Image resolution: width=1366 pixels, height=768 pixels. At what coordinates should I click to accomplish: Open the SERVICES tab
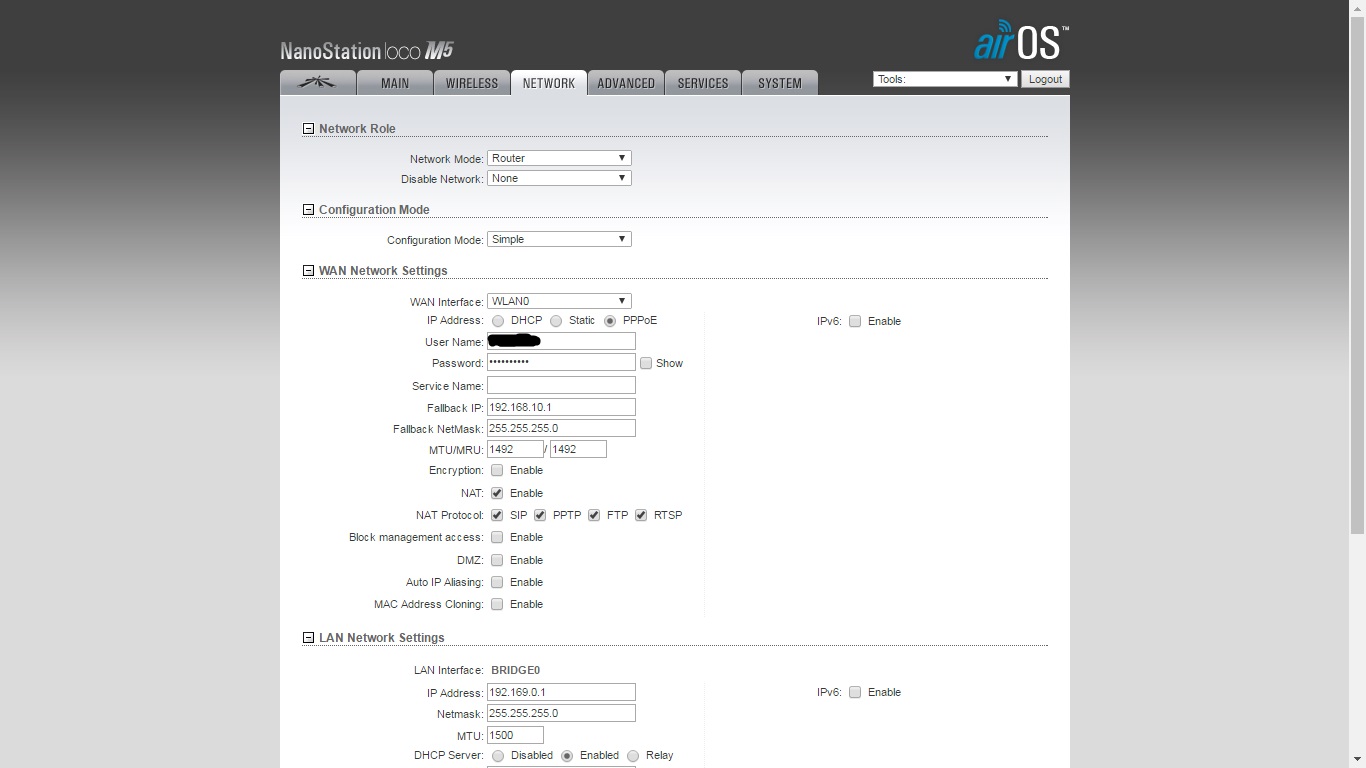703,83
